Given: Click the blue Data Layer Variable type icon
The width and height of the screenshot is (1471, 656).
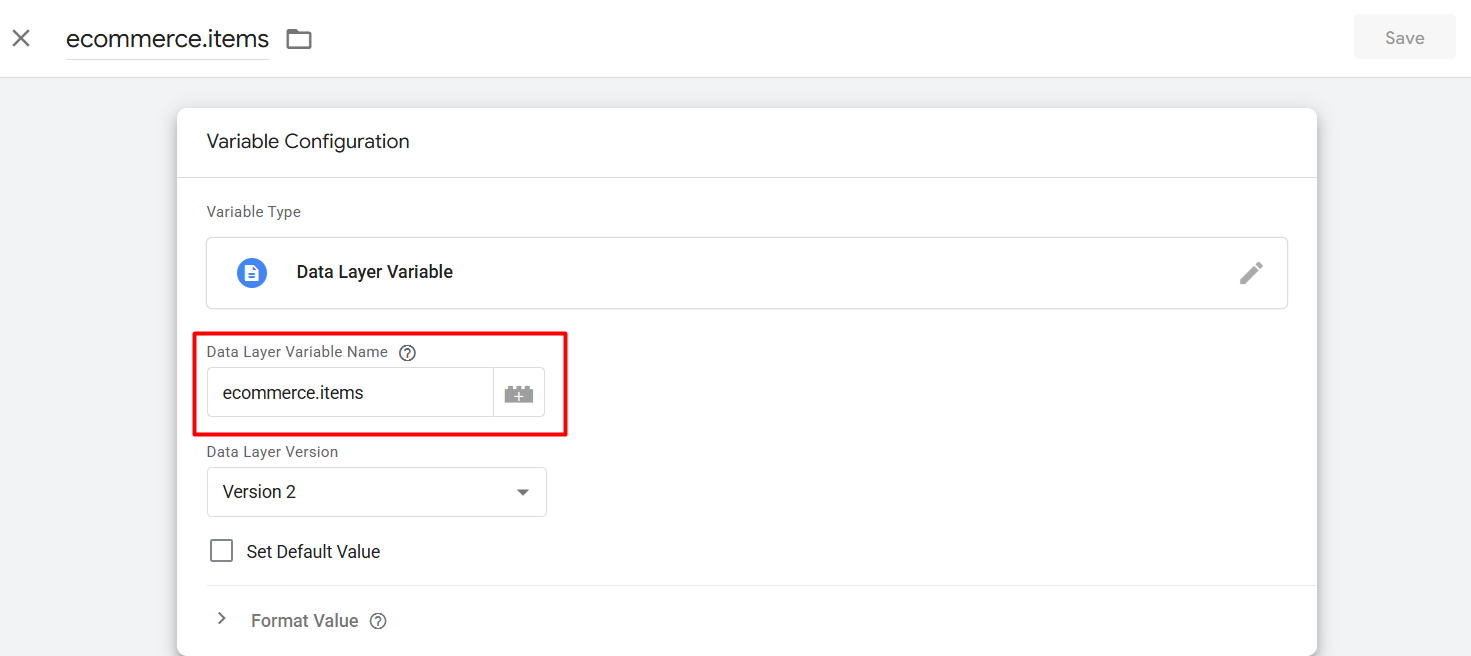Looking at the screenshot, I should pyautogui.click(x=252, y=273).
